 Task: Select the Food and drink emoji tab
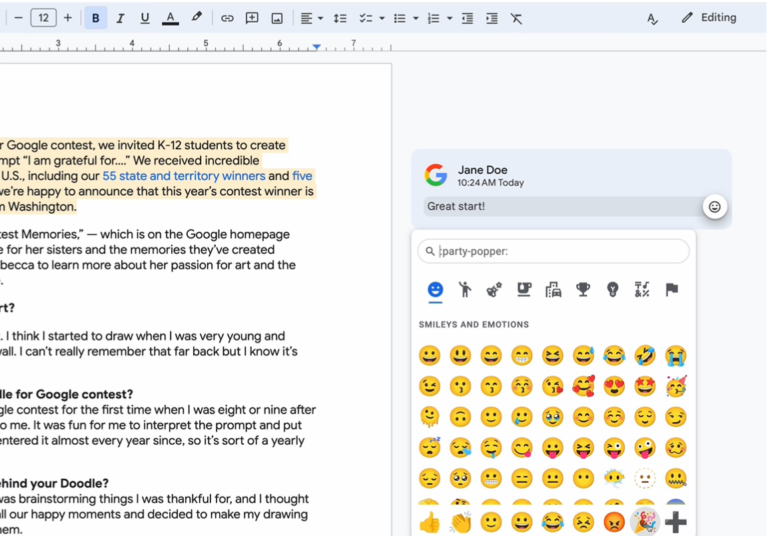(x=524, y=290)
